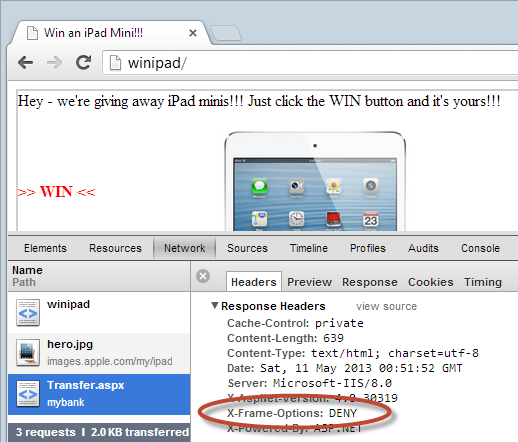The width and height of the screenshot is (518, 442).
Task: Click the hero.jpg image thumbnail icon
Action: [x=28, y=352]
